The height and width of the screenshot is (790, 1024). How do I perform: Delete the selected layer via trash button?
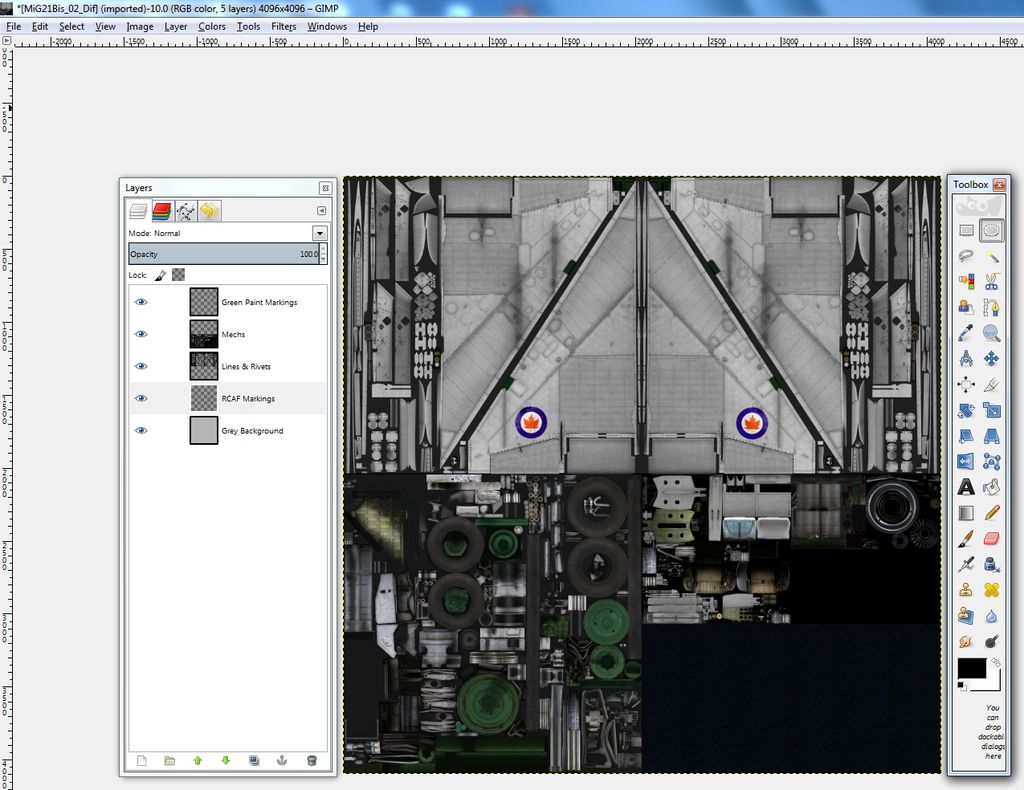[313, 761]
